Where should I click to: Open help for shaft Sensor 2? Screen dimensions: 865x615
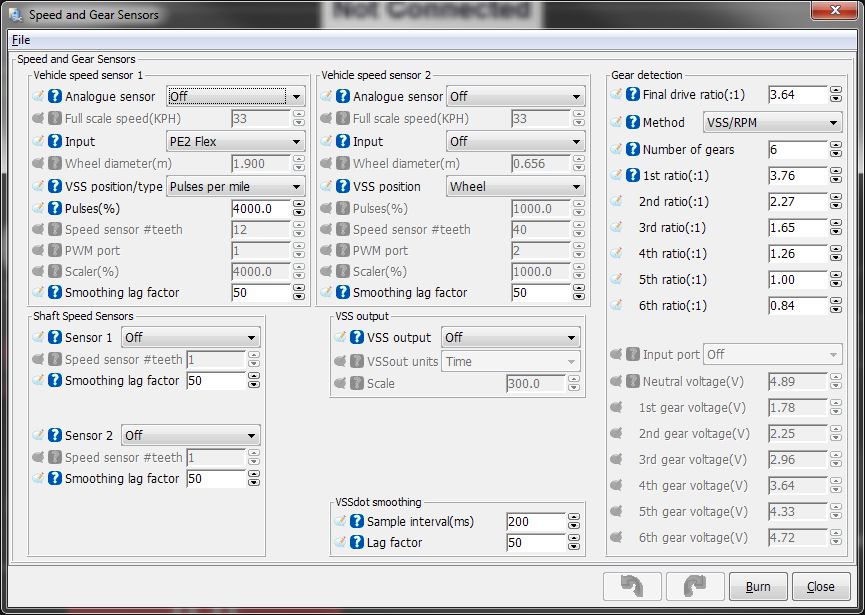[55, 435]
